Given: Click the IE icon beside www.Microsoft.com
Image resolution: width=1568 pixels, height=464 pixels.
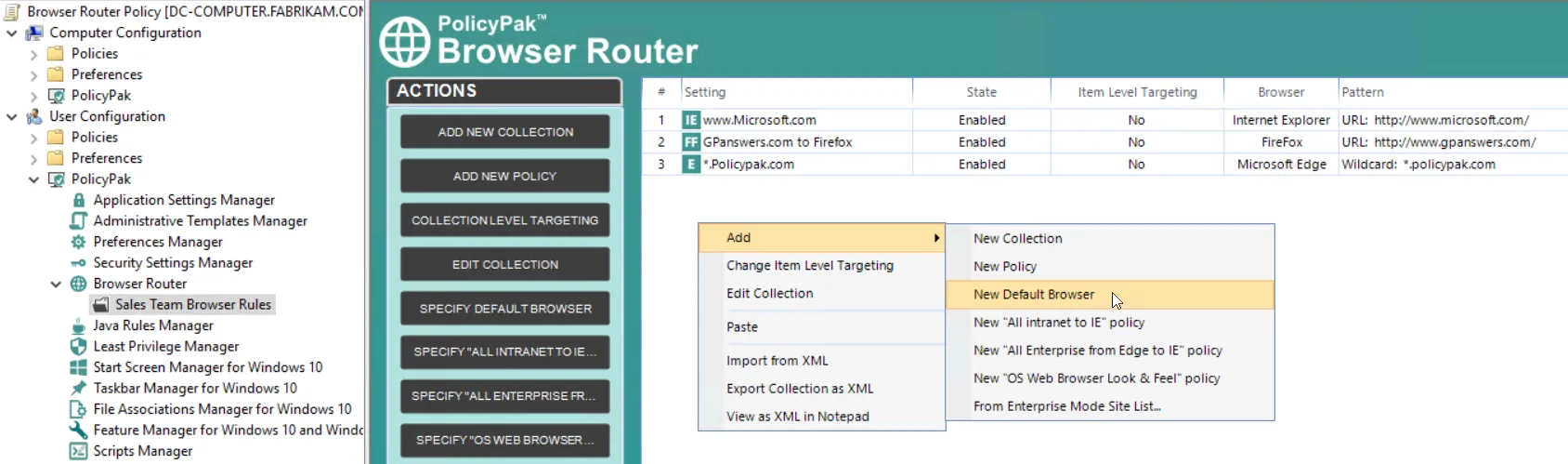Looking at the screenshot, I should coord(691,120).
